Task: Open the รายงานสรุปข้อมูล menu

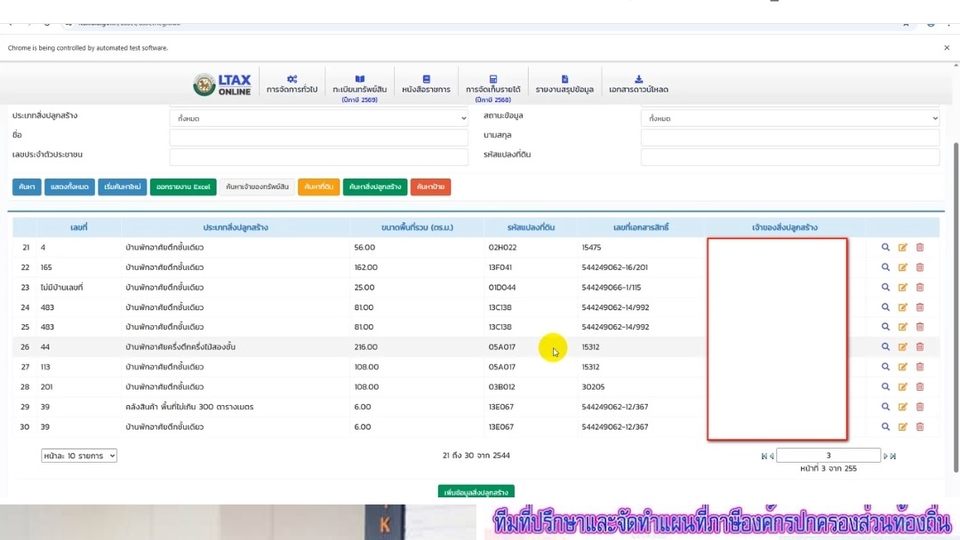Action: pyautogui.click(x=564, y=84)
